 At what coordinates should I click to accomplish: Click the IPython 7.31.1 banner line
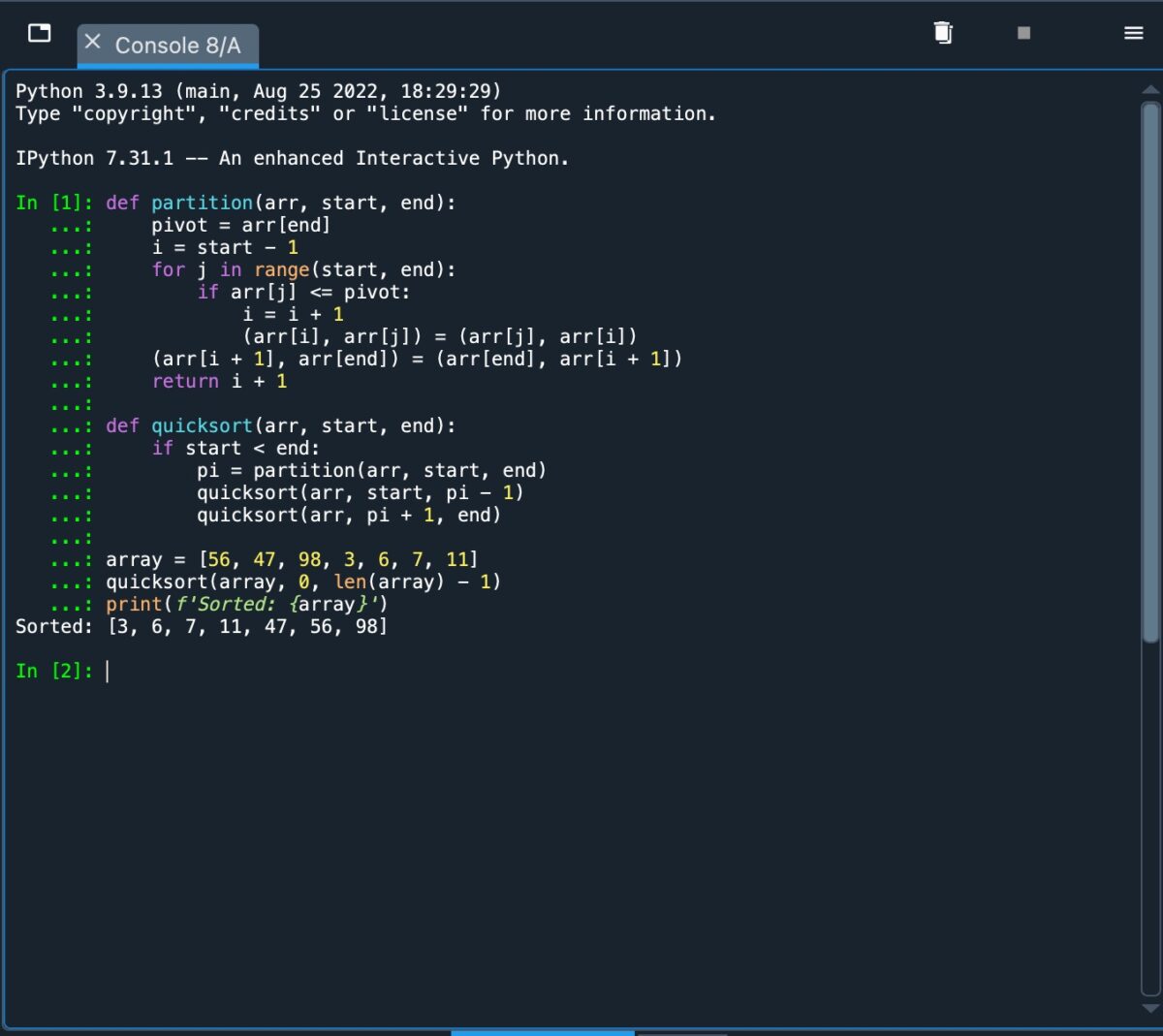tap(291, 158)
